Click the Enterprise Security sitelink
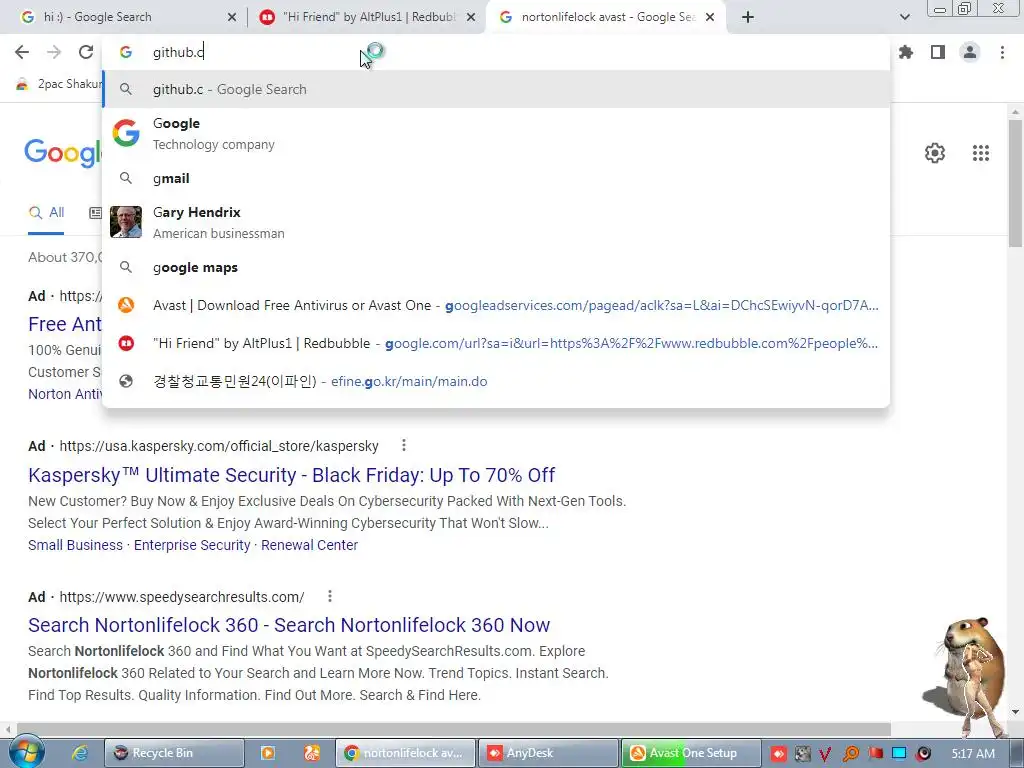Viewport: 1024px width, 768px height. pos(192,545)
